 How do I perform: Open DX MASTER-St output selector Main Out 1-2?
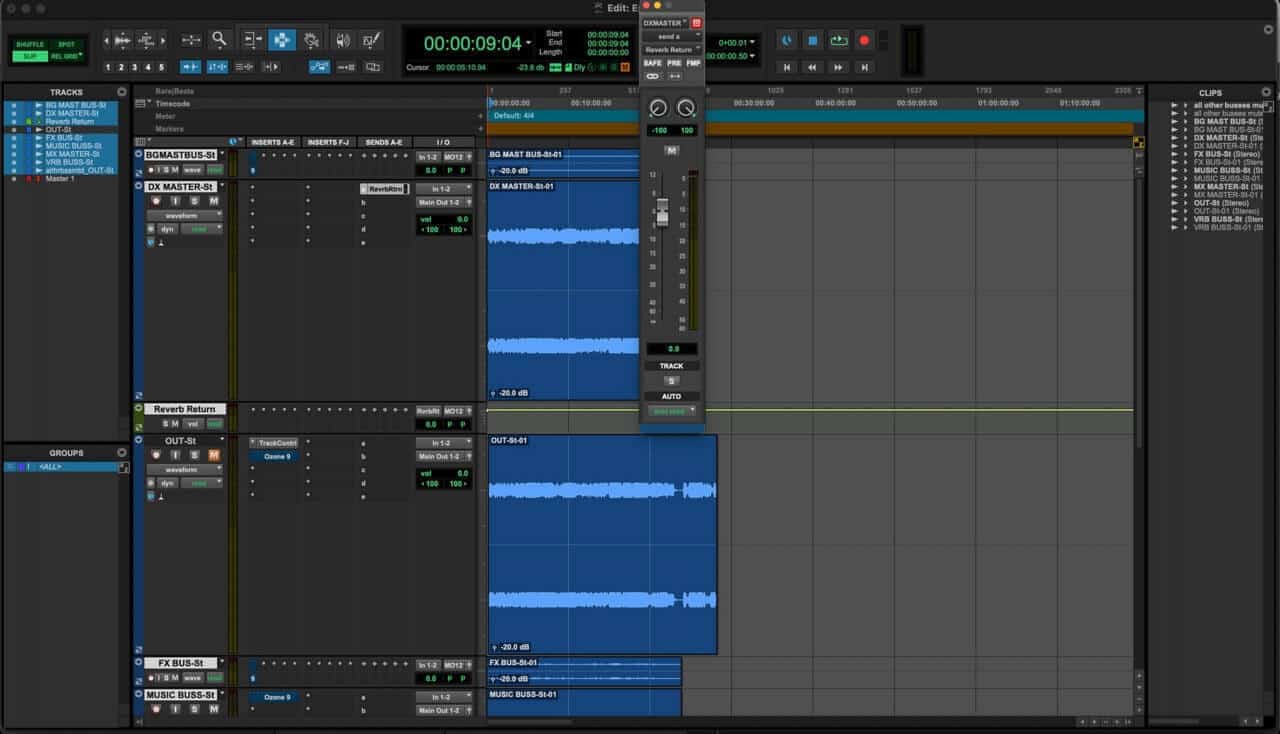point(444,202)
